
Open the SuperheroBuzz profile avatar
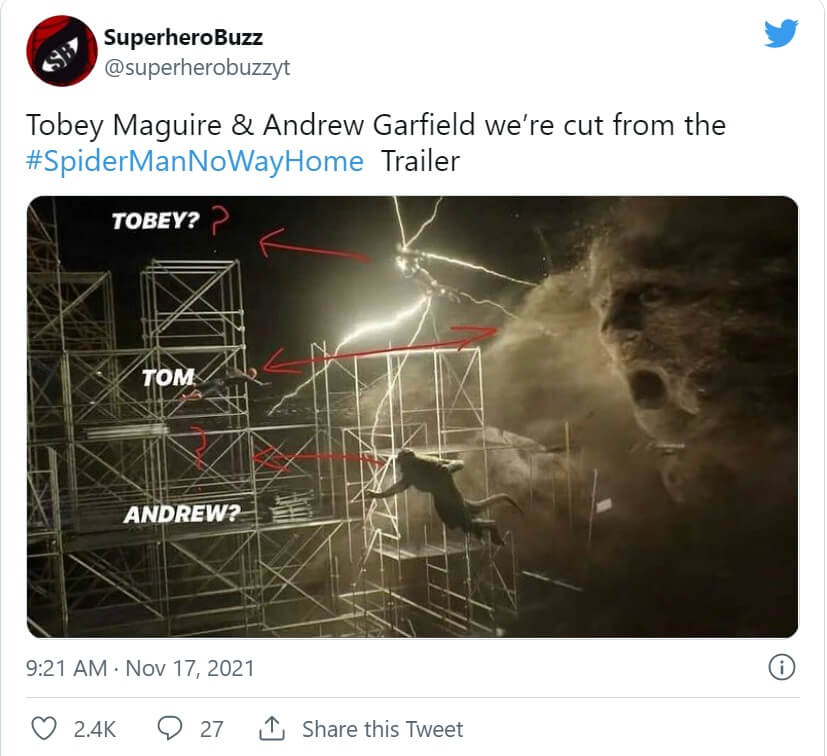(62, 51)
